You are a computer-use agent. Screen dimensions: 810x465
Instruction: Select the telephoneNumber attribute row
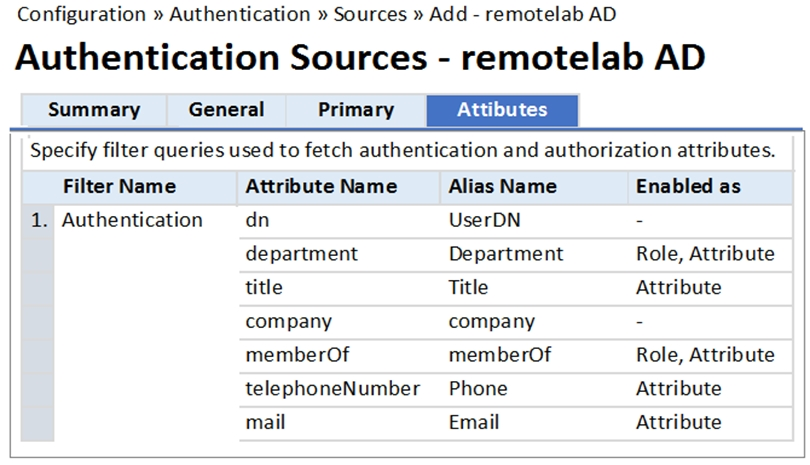tap(333, 388)
